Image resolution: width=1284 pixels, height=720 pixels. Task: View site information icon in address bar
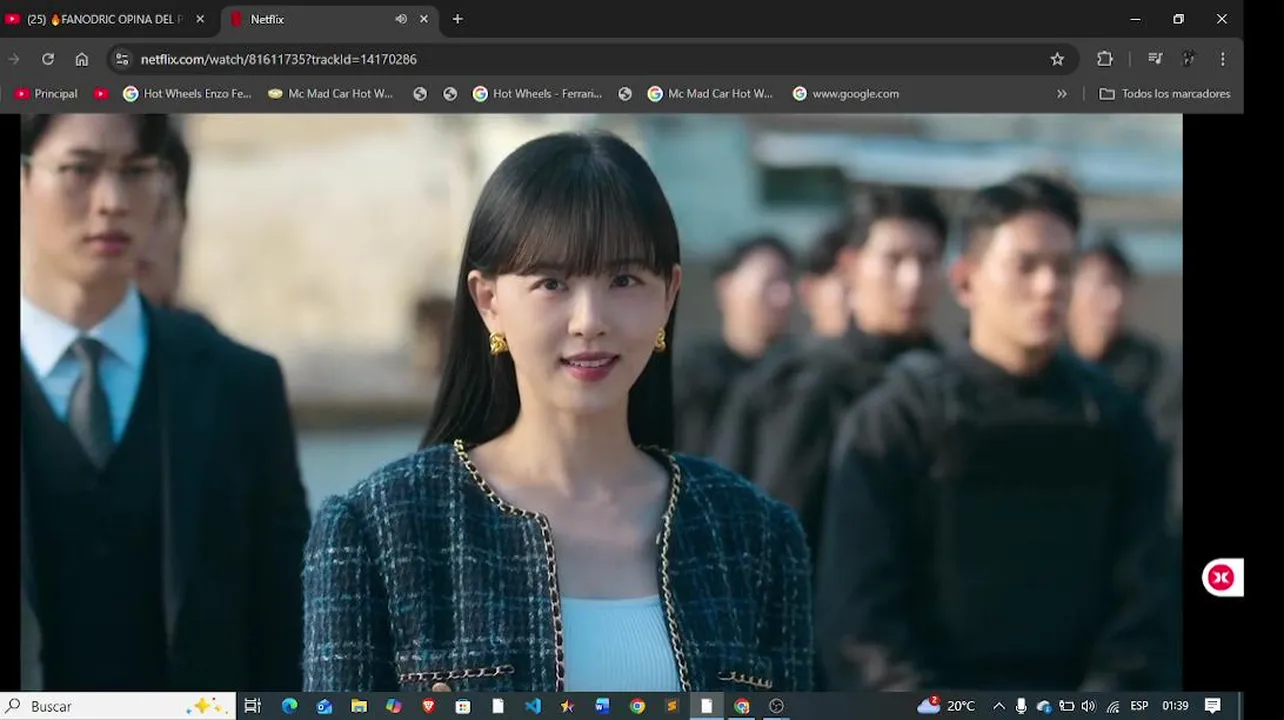122,59
